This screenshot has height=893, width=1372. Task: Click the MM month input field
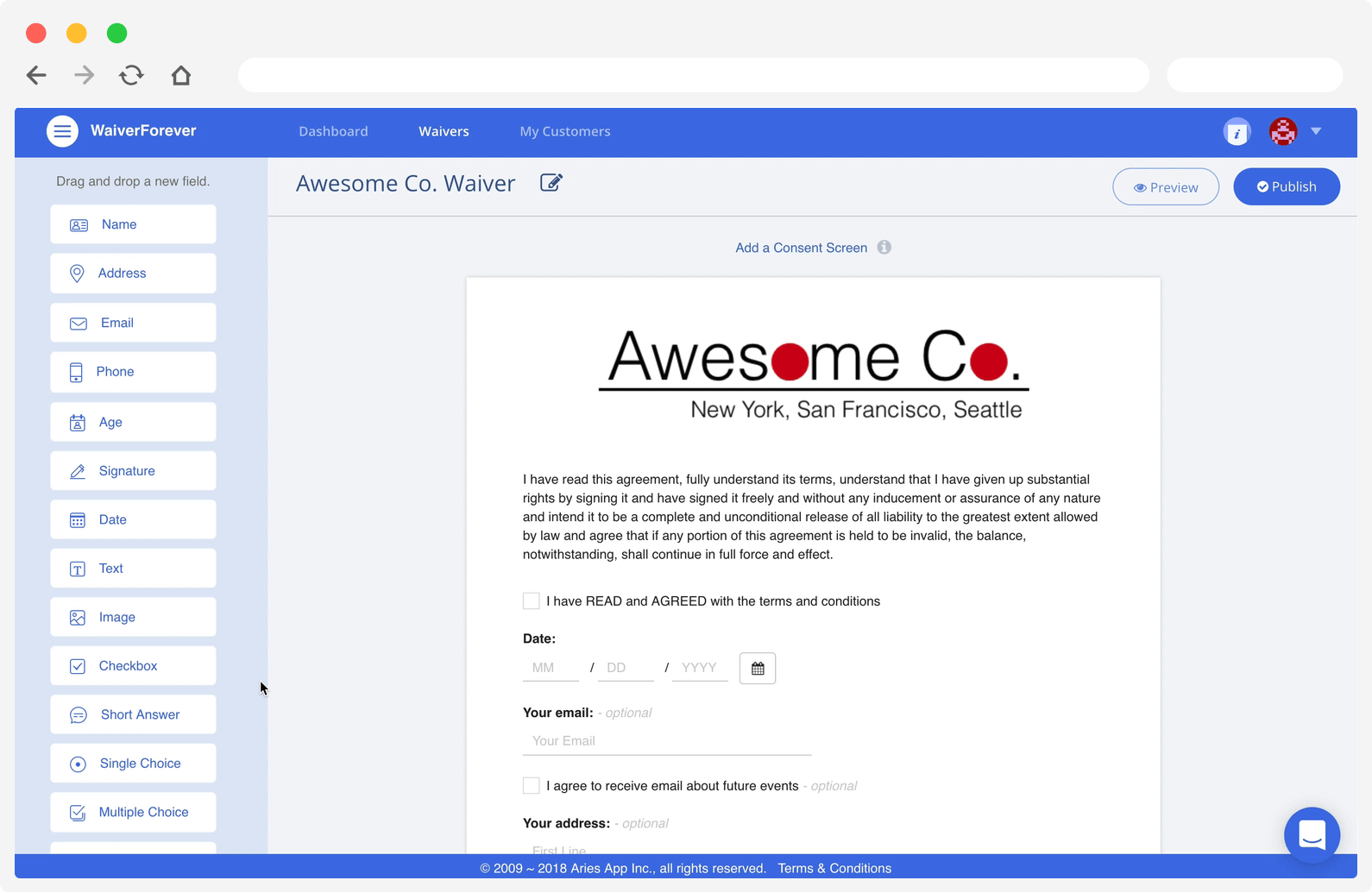[x=551, y=668]
